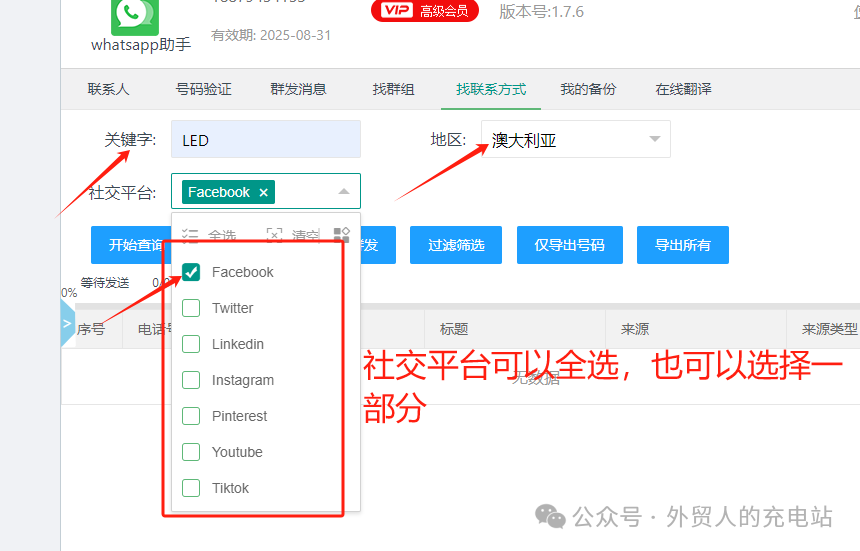Open the 在线翻译 tab

(683, 89)
